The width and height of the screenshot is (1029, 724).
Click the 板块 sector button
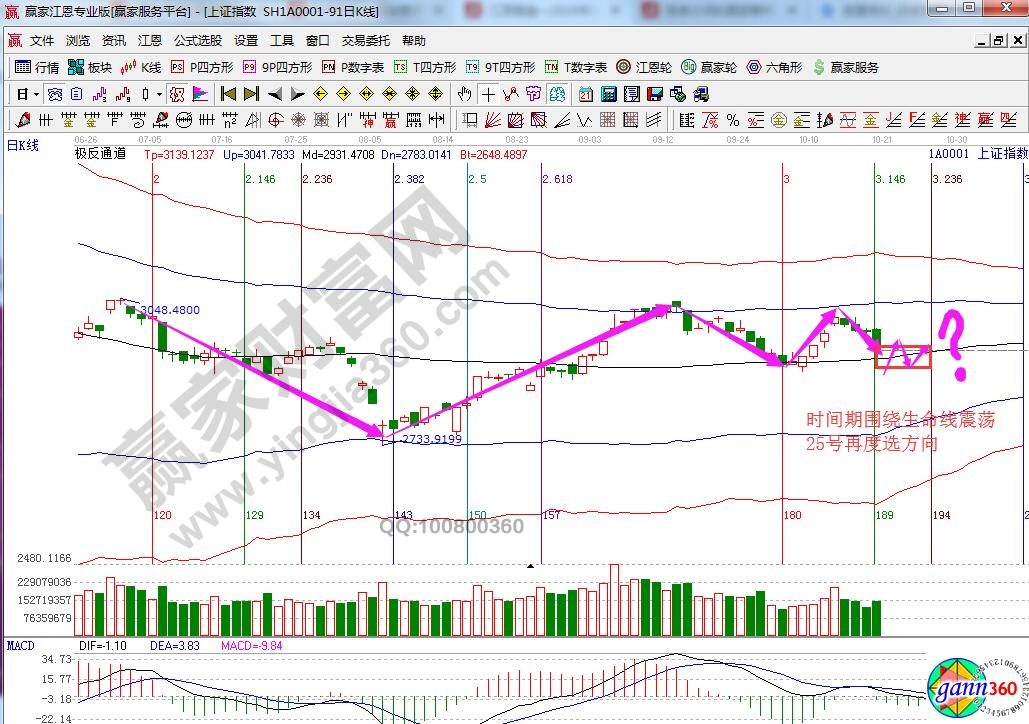(90, 67)
